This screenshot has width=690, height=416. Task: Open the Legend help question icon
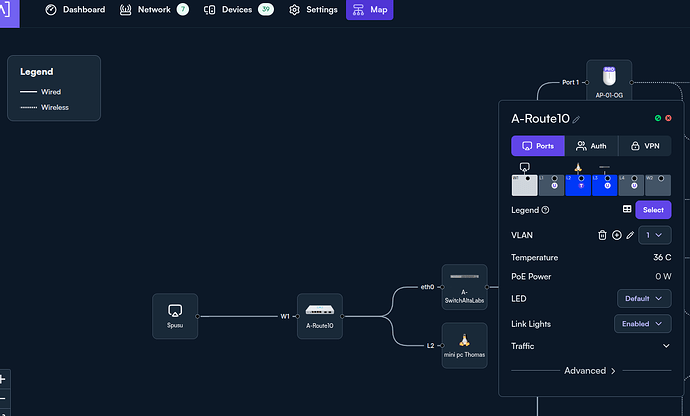coord(545,210)
